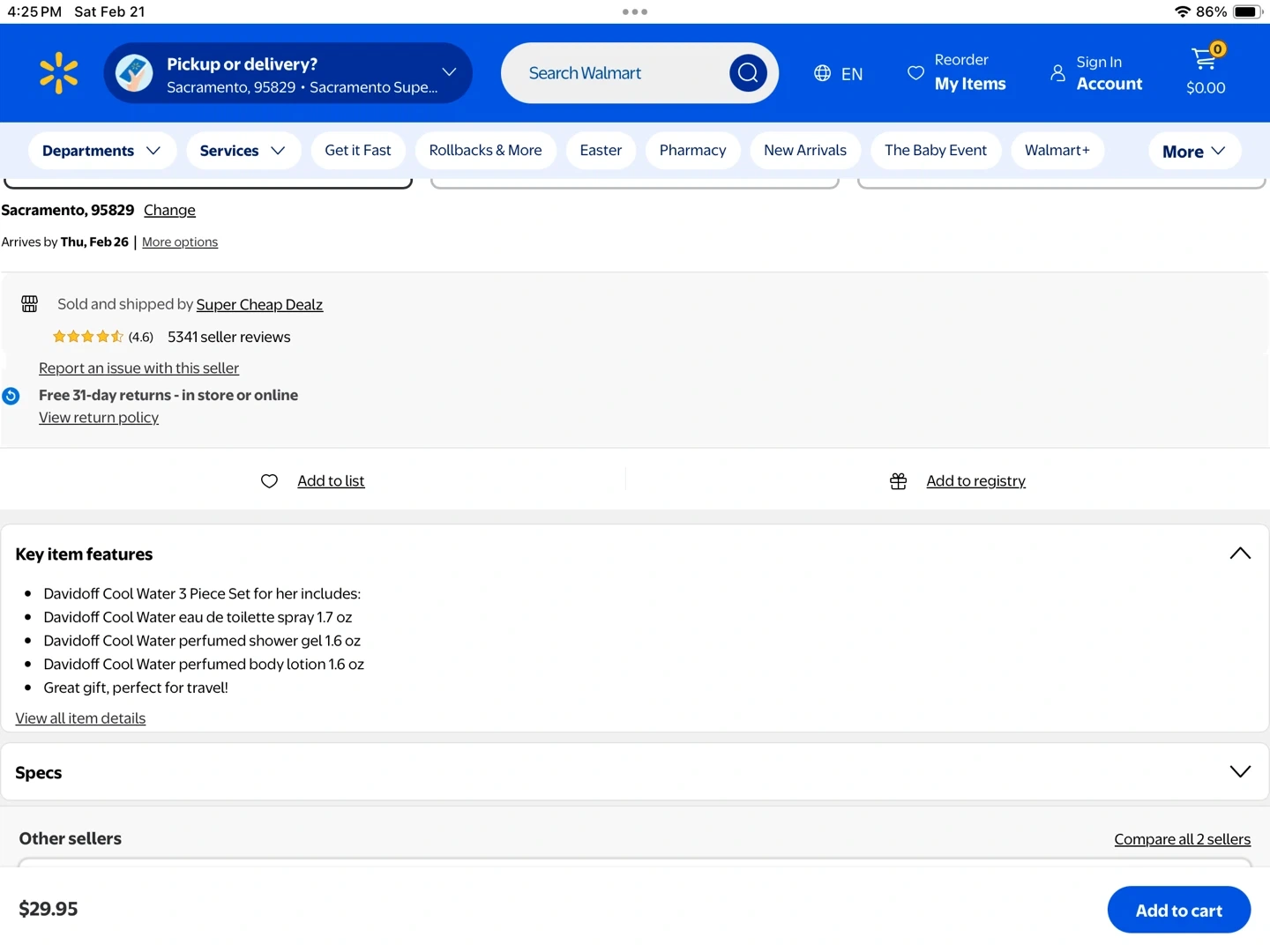
Task: Tap the blue search magnifier icon
Action: pyautogui.click(x=747, y=73)
